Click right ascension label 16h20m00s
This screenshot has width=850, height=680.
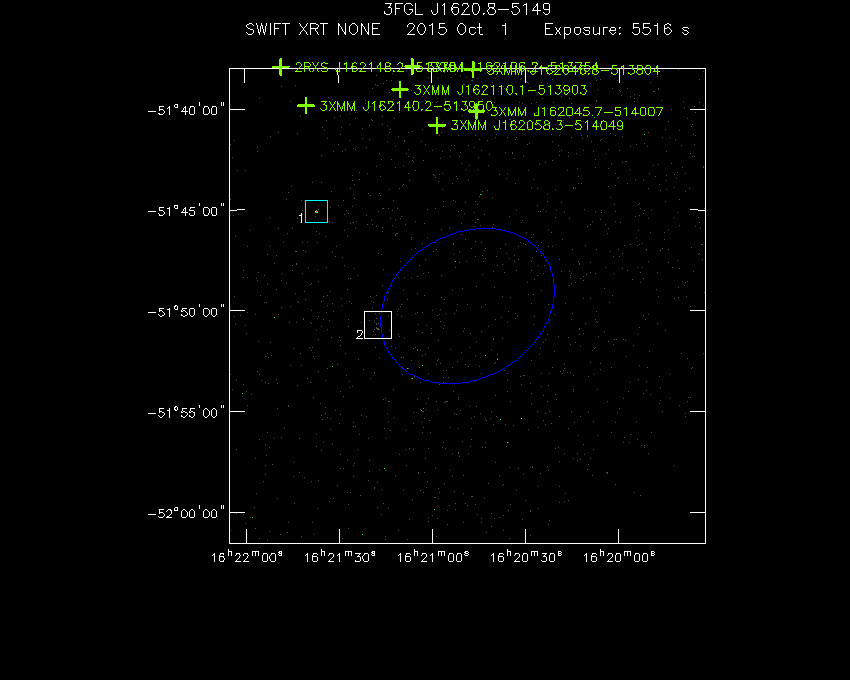pyautogui.click(x=619, y=557)
